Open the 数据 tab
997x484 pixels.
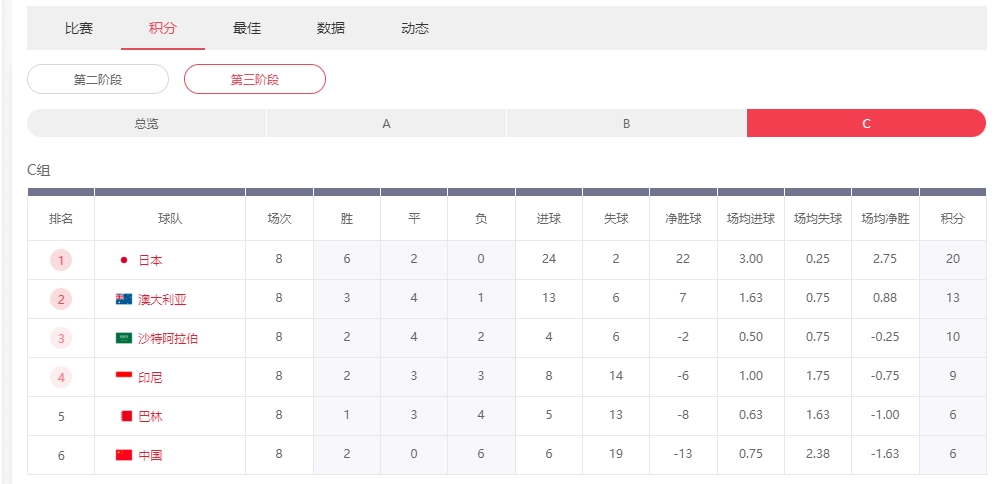[331, 28]
